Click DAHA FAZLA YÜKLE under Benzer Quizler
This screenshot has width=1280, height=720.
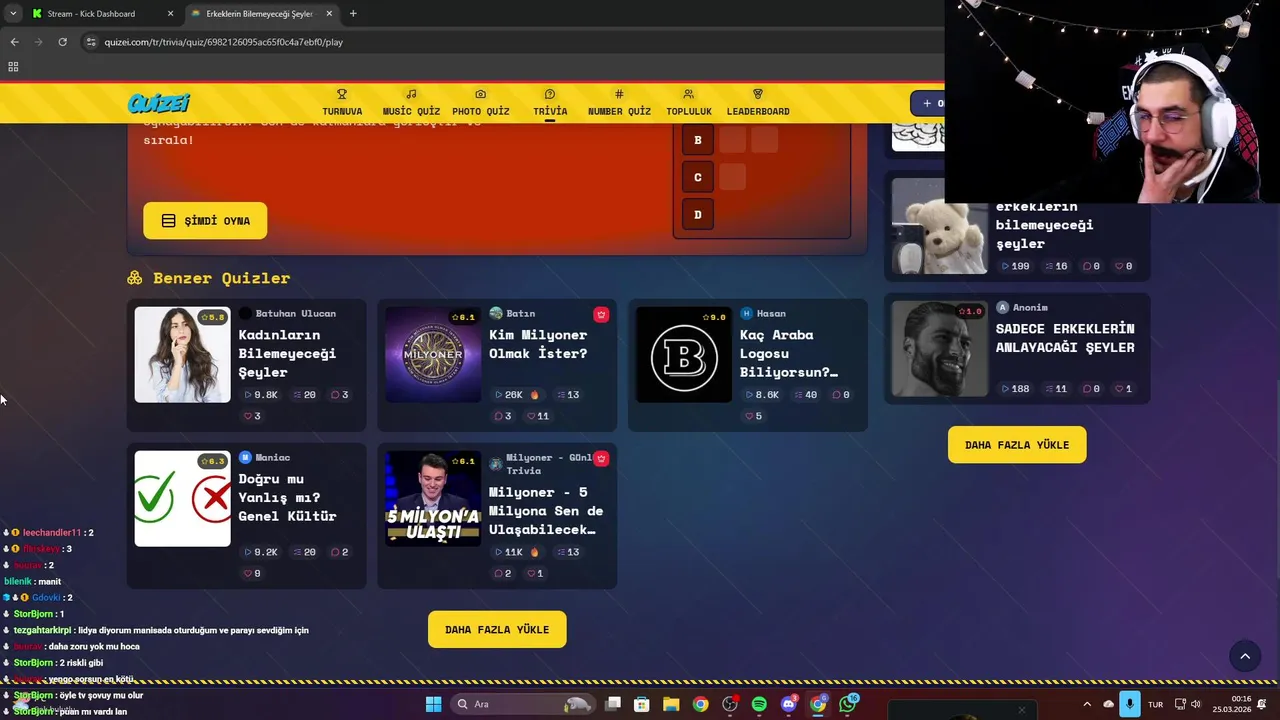point(497,630)
